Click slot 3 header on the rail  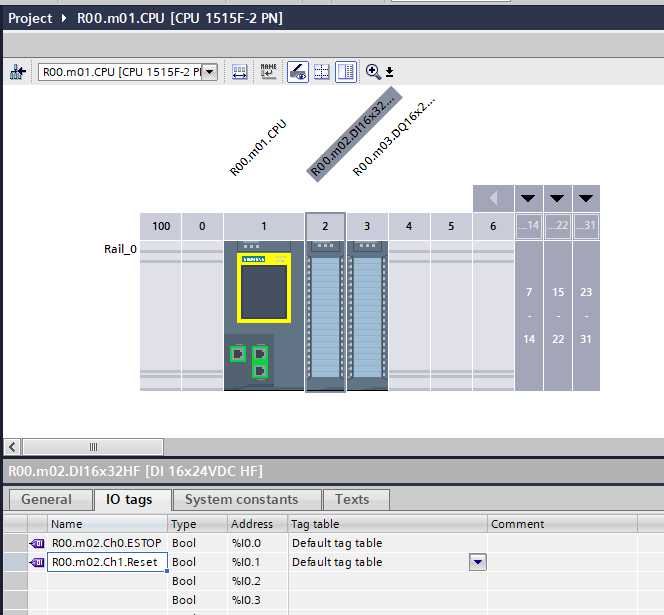367,226
